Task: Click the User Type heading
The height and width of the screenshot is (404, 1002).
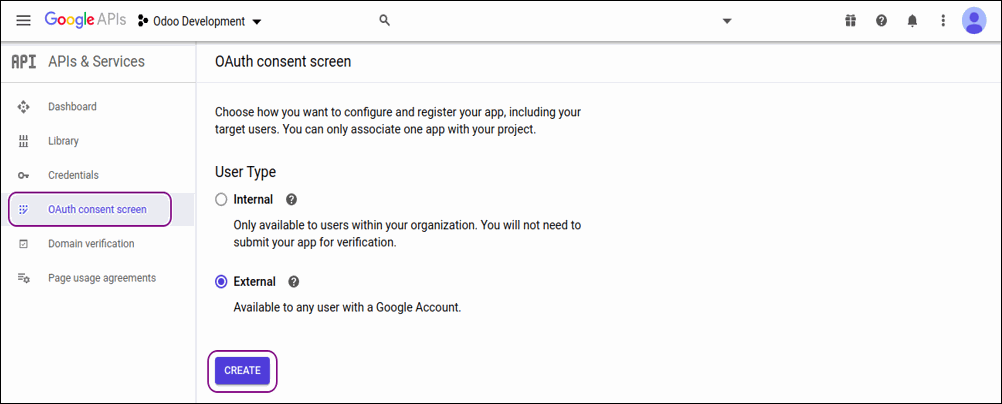Action: pos(245,172)
